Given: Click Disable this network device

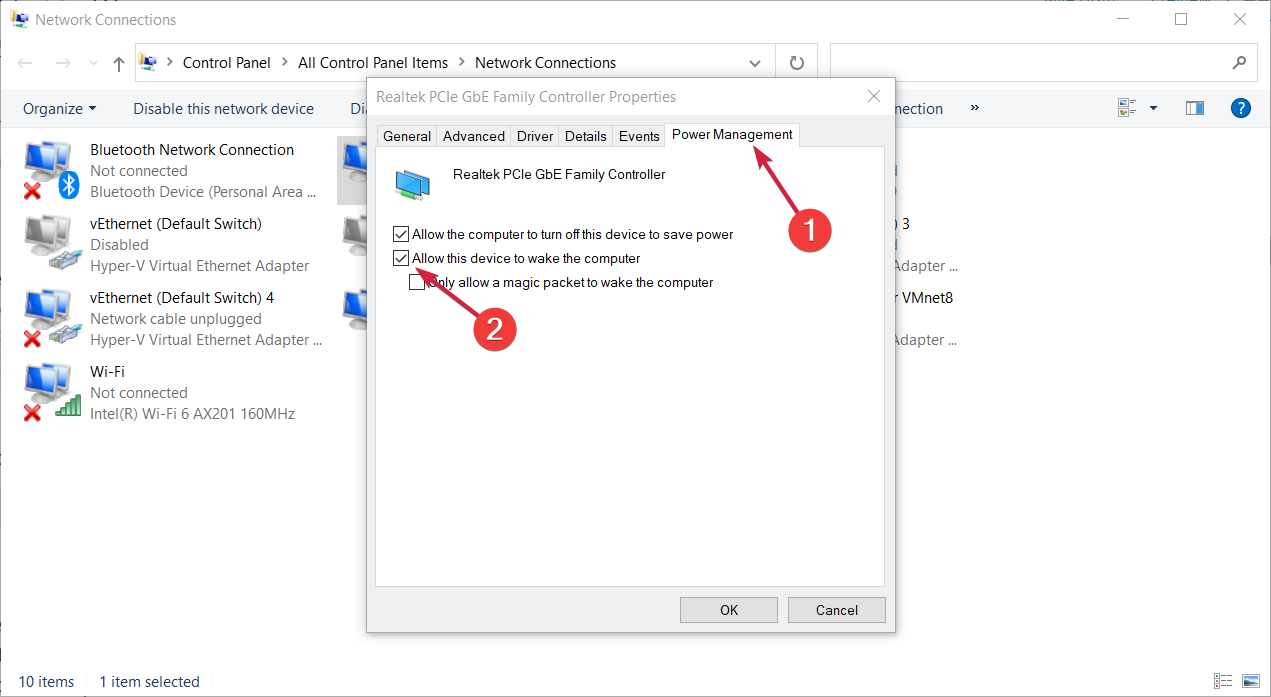Looking at the screenshot, I should tap(224, 108).
